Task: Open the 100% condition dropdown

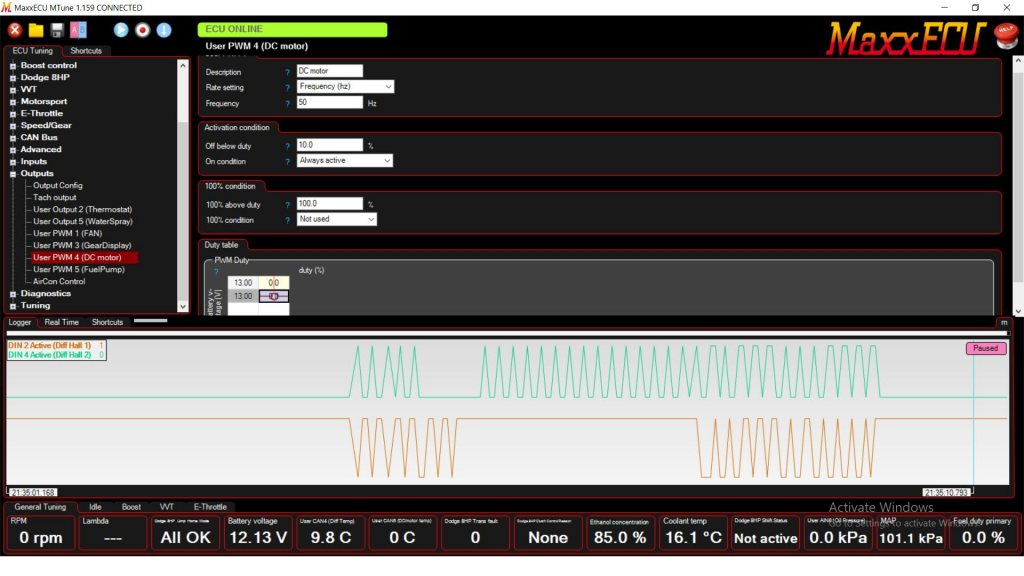Action: point(337,219)
